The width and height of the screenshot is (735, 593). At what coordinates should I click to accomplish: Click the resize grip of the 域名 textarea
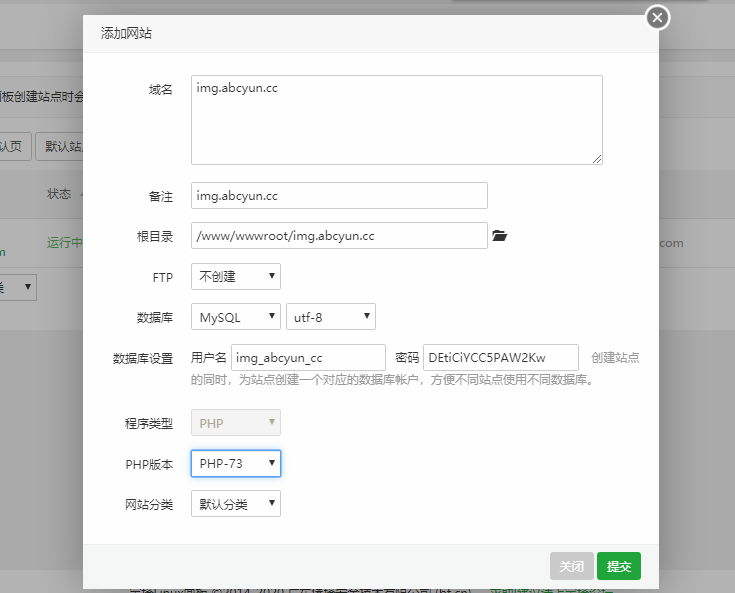click(597, 159)
